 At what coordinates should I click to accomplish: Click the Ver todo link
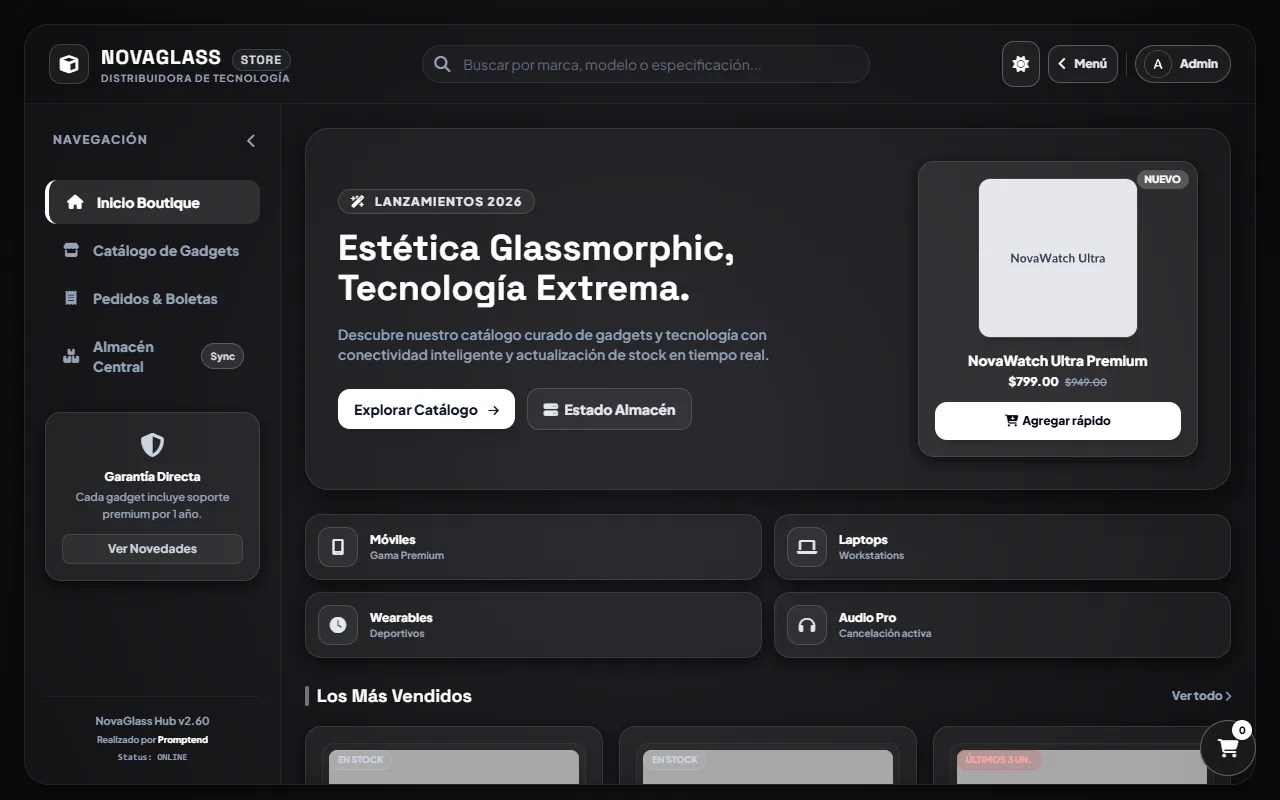(1201, 695)
